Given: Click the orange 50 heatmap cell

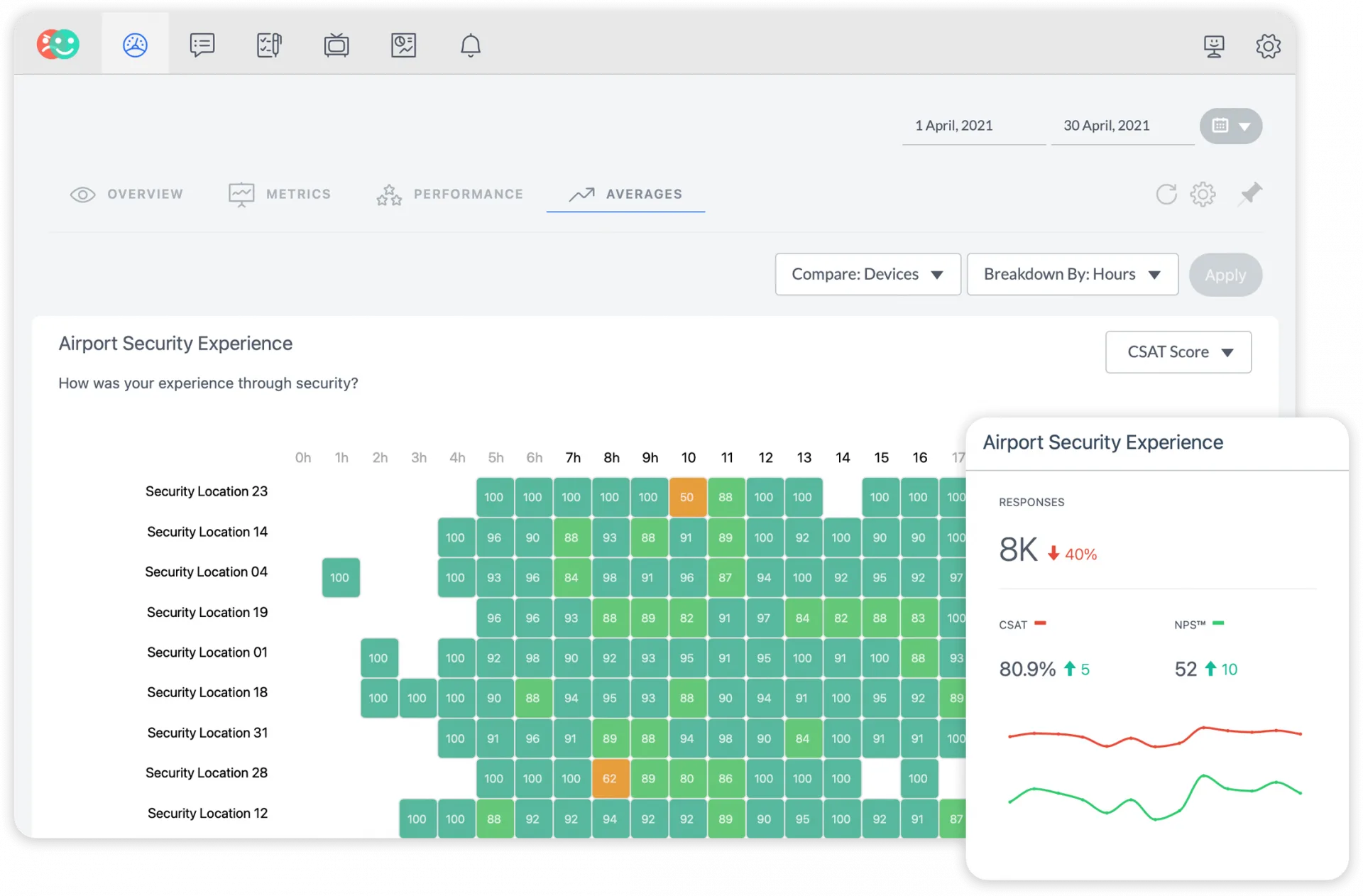Looking at the screenshot, I should (x=686, y=497).
